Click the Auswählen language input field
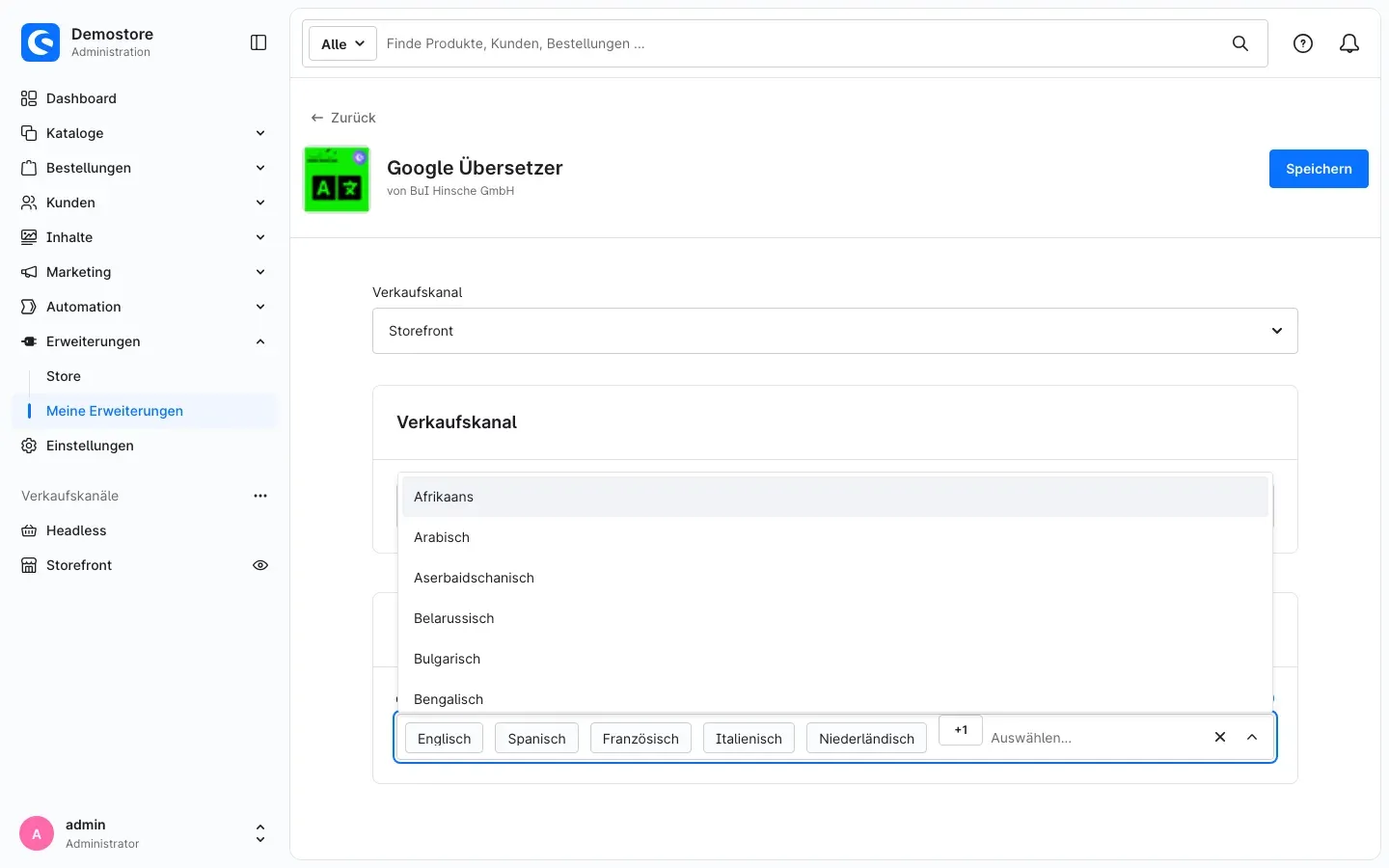 click(x=1095, y=738)
